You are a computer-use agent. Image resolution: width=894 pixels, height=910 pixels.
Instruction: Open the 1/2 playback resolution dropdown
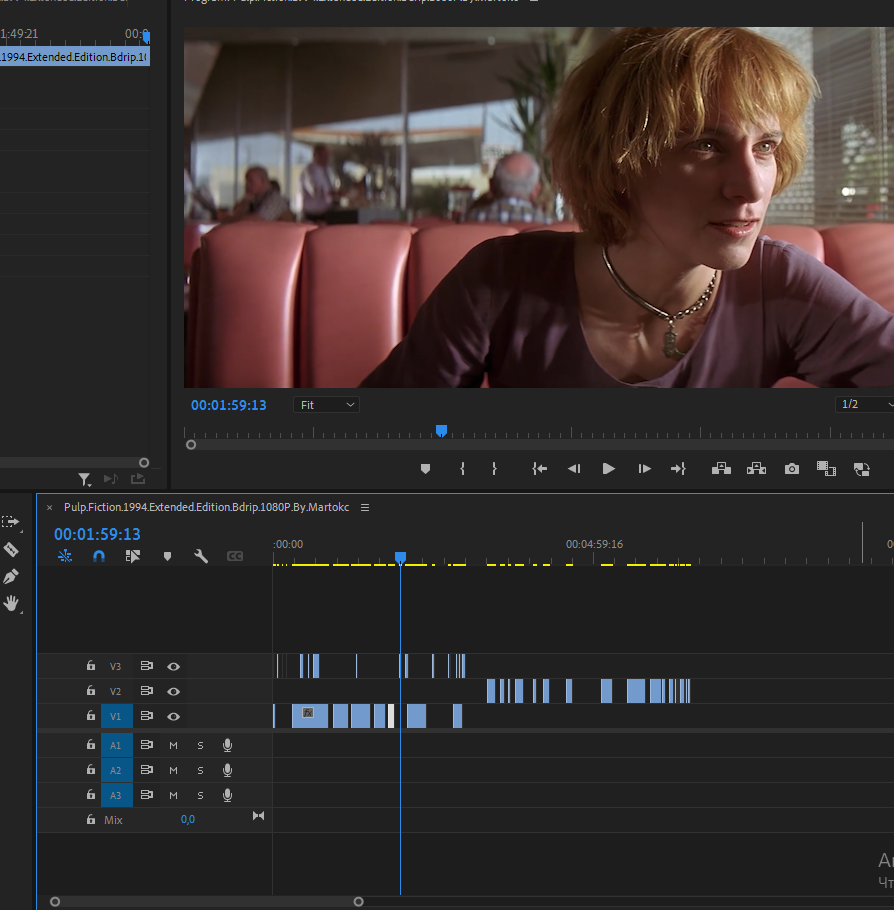point(865,404)
